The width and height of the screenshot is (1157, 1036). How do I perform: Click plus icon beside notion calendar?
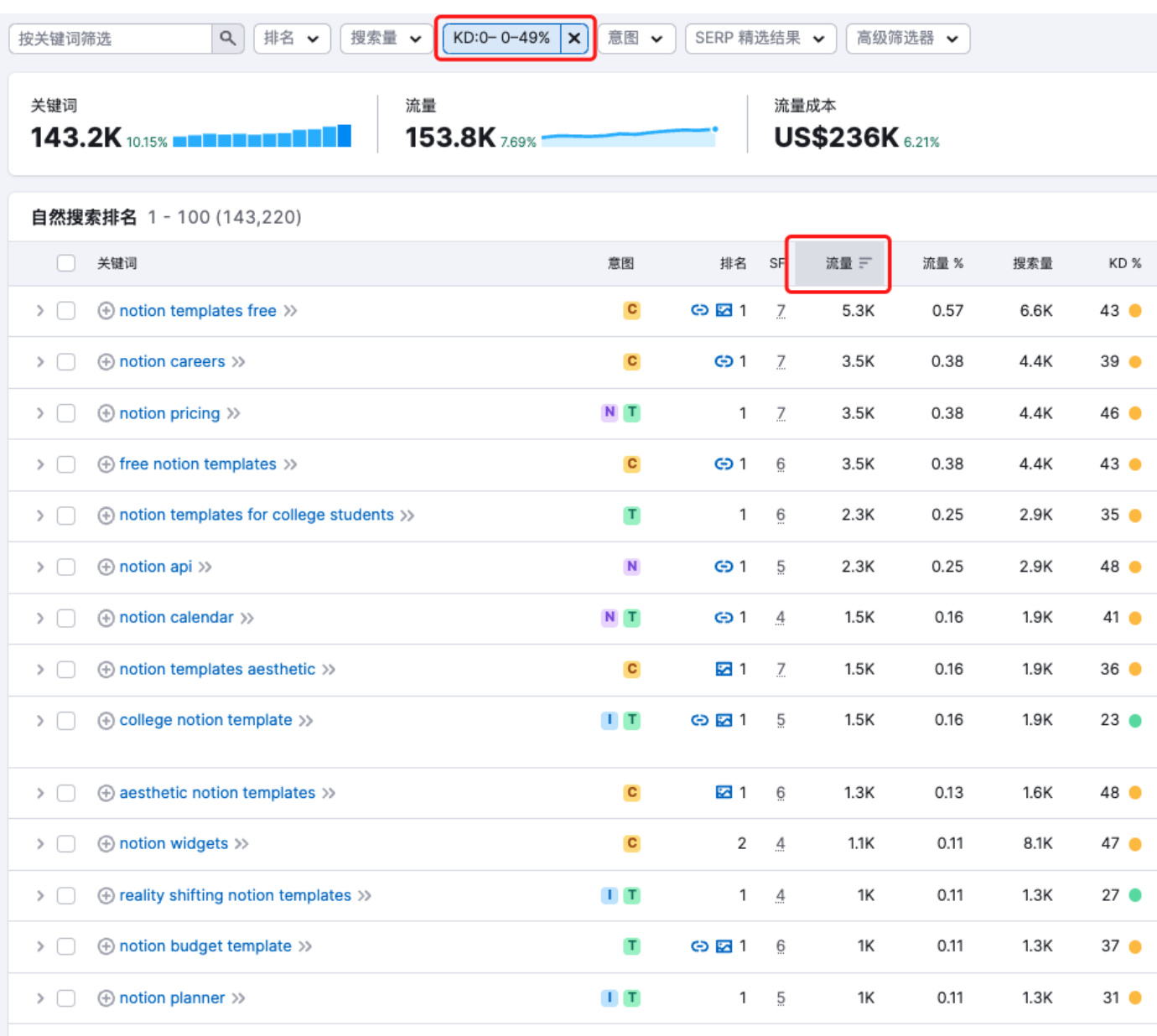click(x=106, y=619)
